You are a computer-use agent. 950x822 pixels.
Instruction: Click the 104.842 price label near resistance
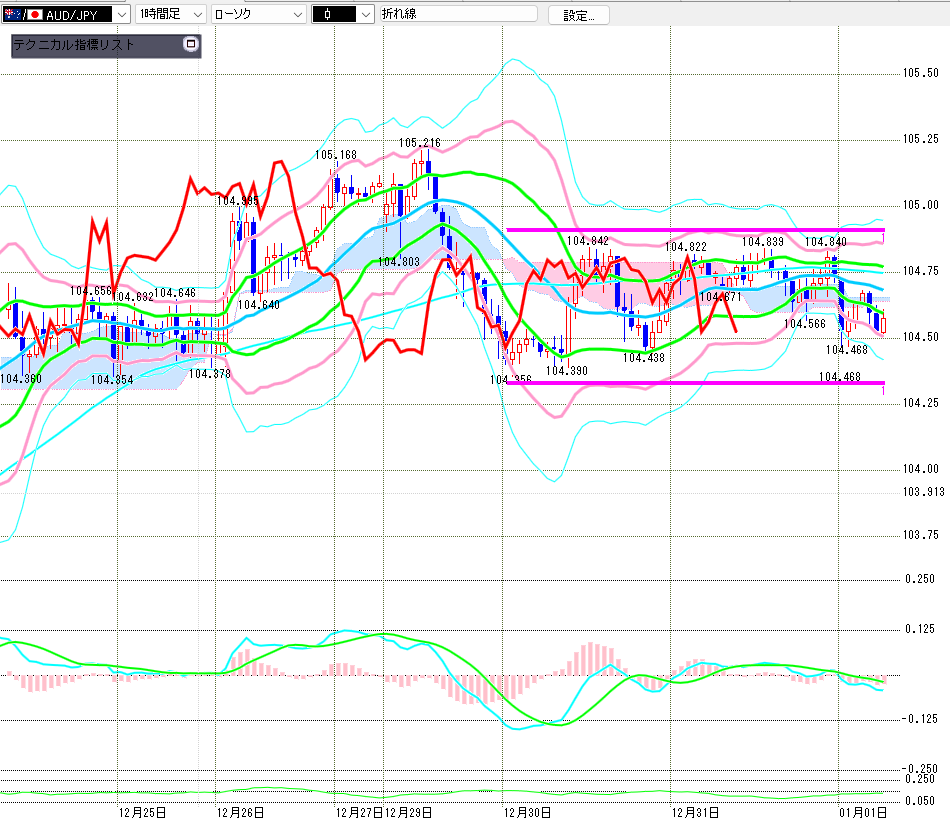[587, 241]
